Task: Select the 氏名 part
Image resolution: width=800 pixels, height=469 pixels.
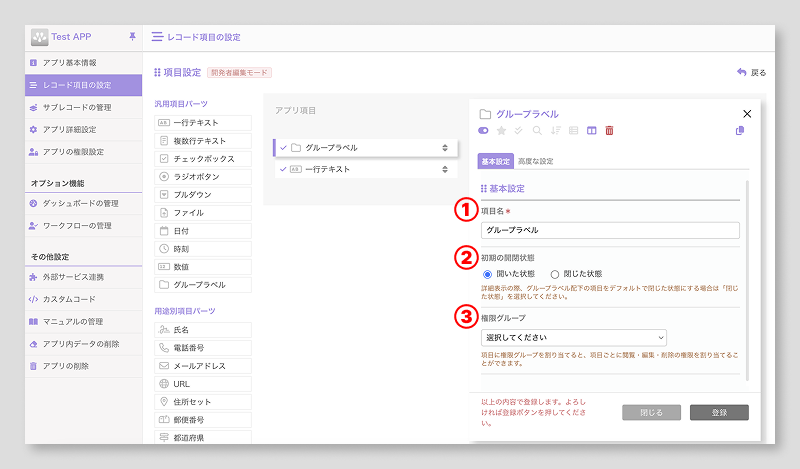Action: tap(203, 330)
